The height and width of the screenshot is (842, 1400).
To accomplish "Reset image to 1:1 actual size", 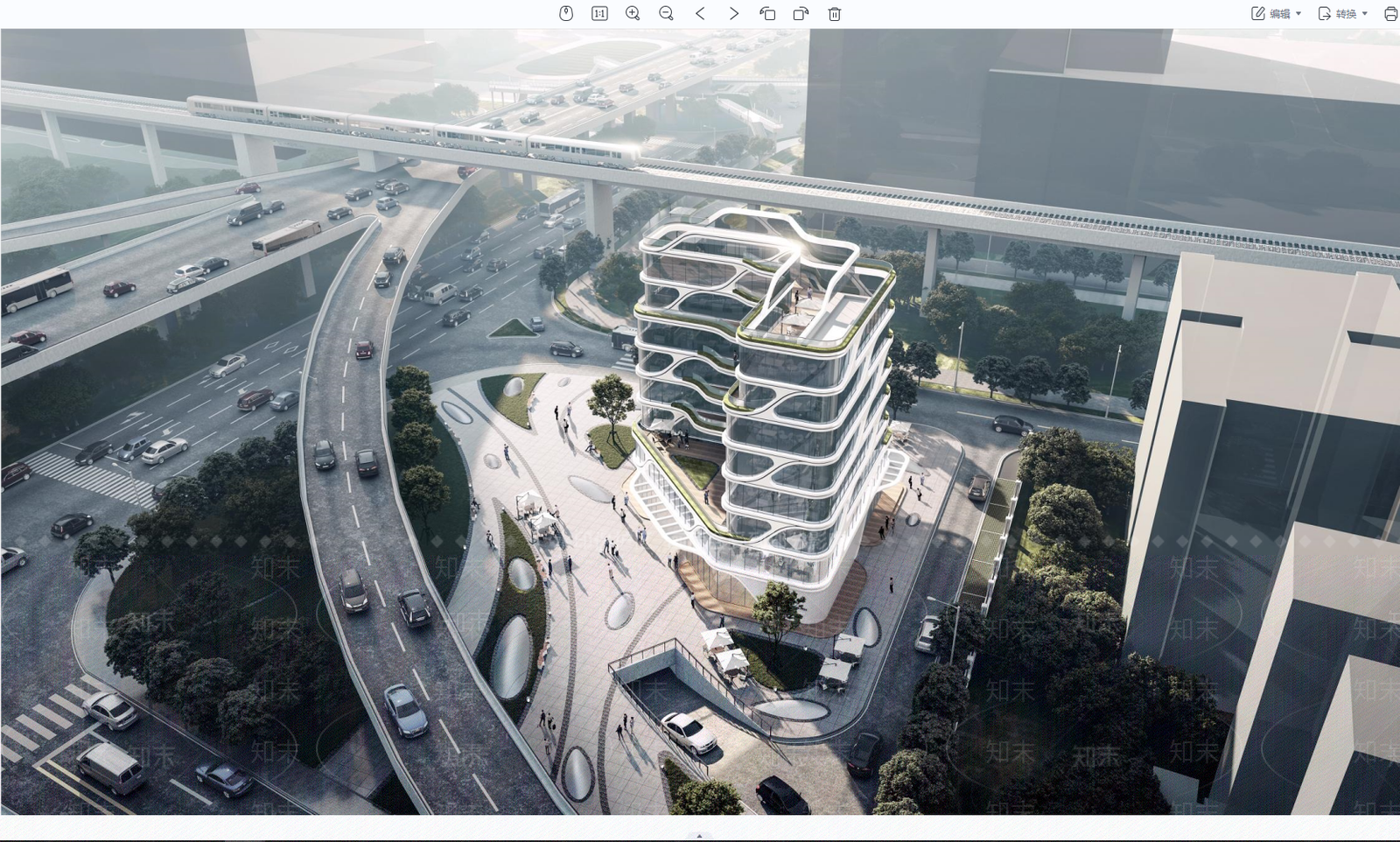I will coord(599,13).
